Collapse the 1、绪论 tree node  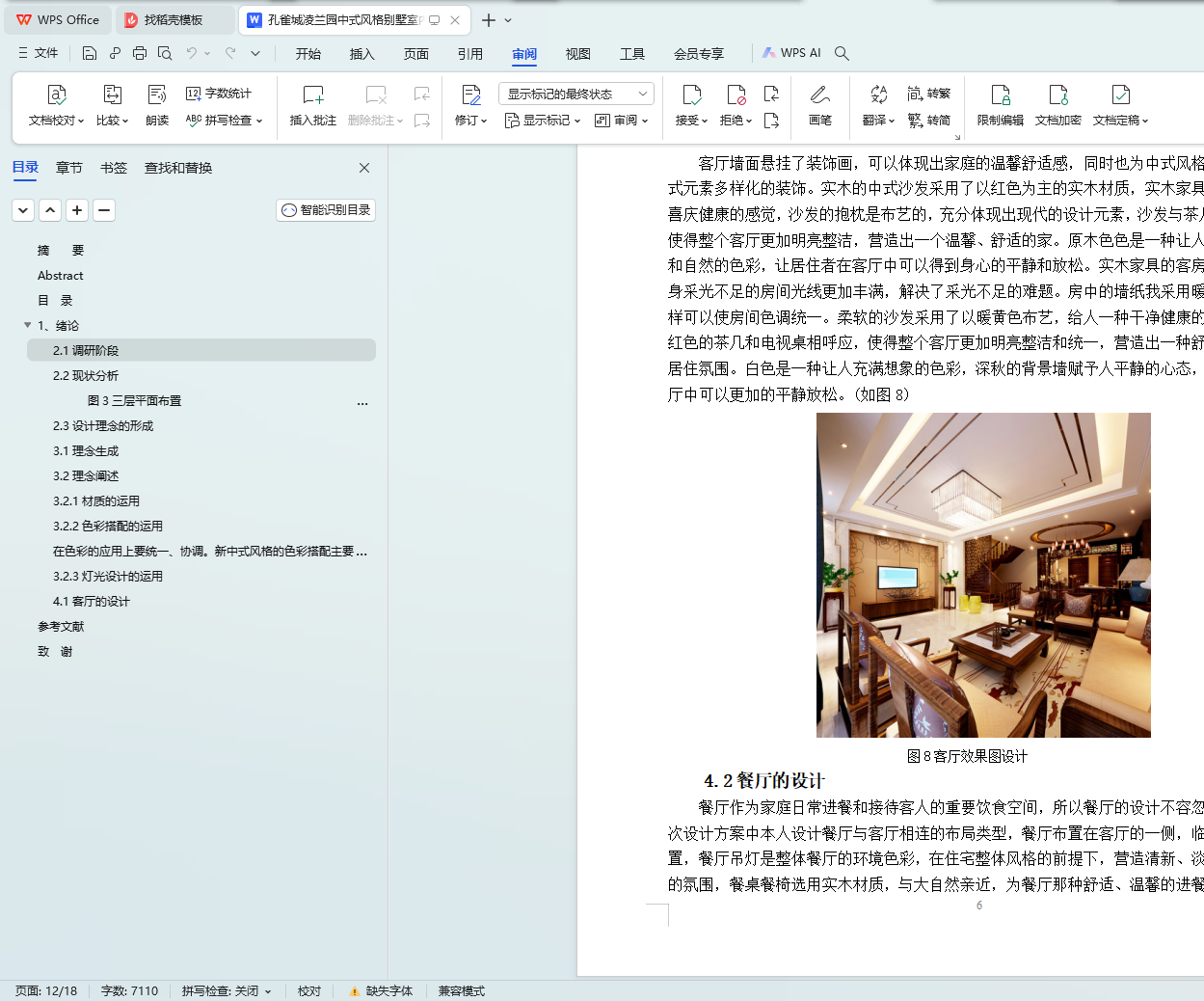(28, 325)
